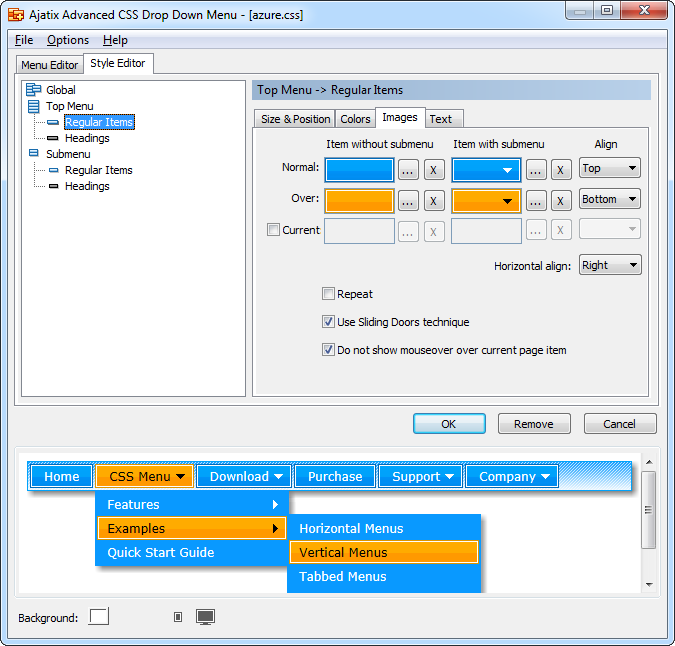675x646 pixels.
Task: Switch to Size & Position tab
Action: coord(295,119)
